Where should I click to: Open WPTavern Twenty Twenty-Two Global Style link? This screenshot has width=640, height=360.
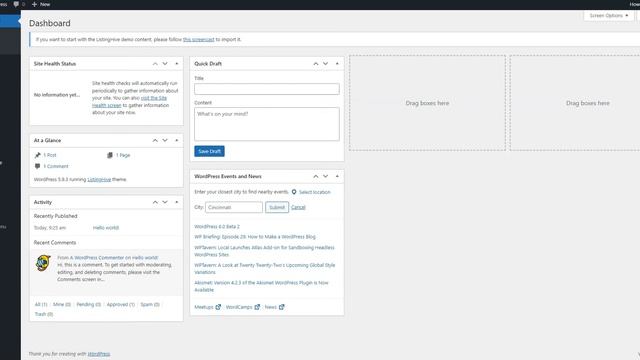click(x=264, y=269)
